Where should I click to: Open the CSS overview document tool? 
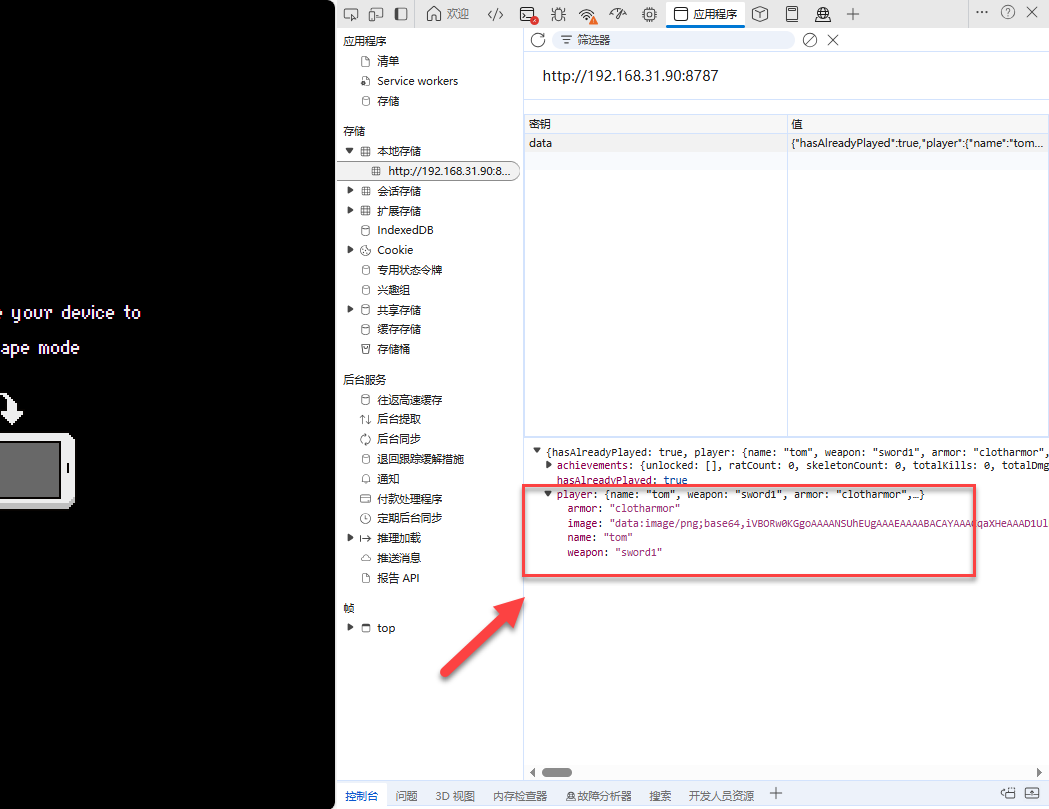791,14
